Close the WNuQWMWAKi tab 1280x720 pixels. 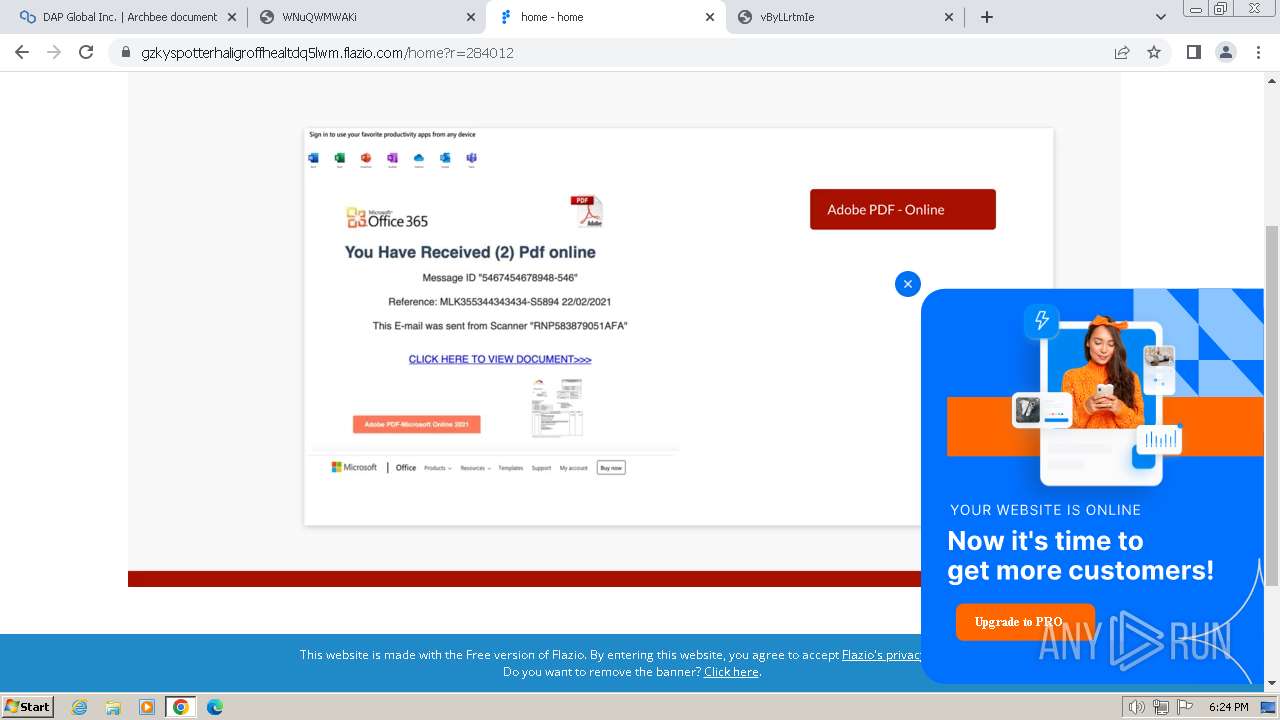coord(471,17)
